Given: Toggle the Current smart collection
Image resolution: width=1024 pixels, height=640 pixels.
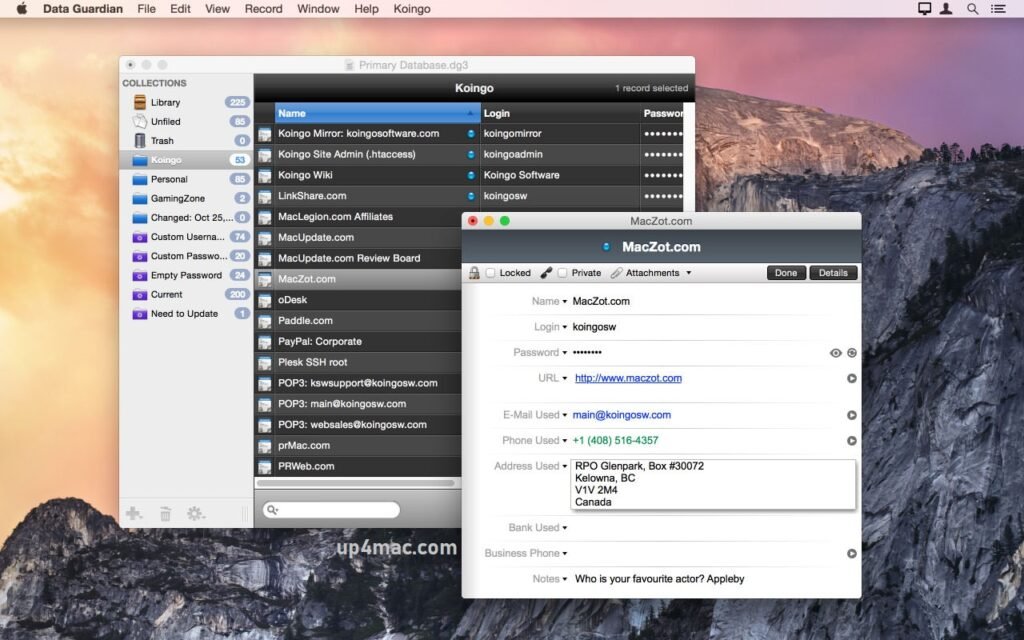Looking at the screenshot, I should click(x=168, y=294).
